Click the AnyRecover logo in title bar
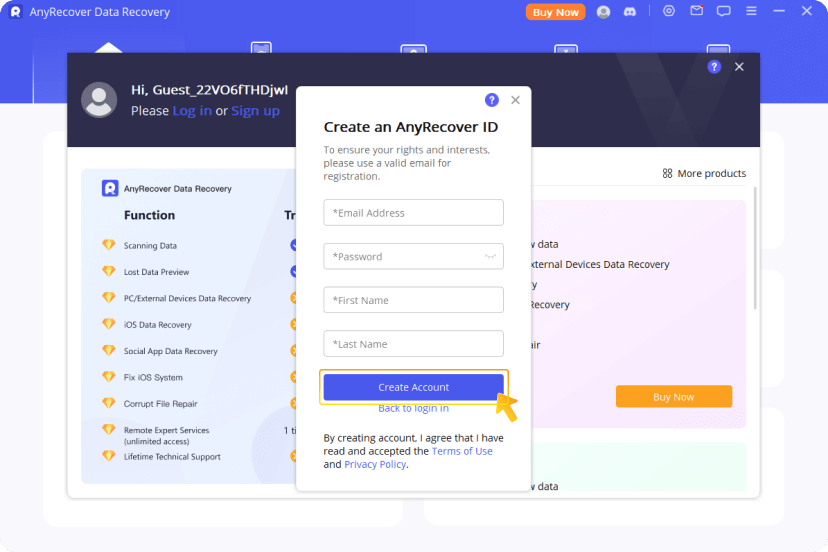Viewport: 828px width, 552px height. click(x=15, y=12)
